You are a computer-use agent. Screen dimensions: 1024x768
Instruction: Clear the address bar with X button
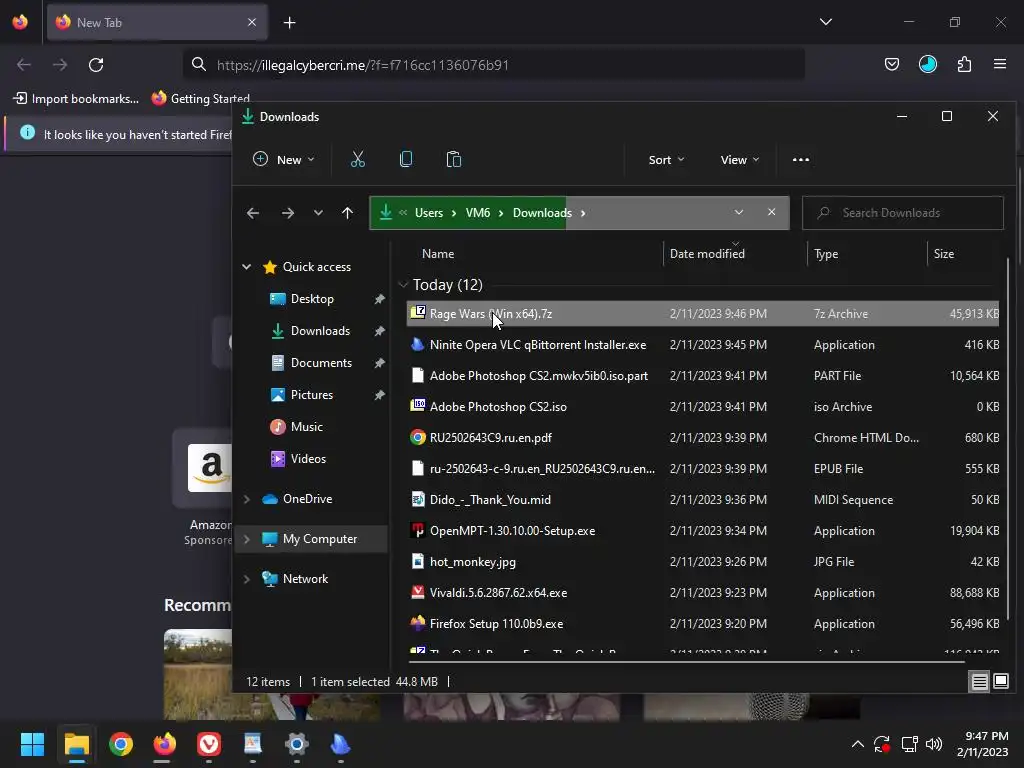point(771,212)
